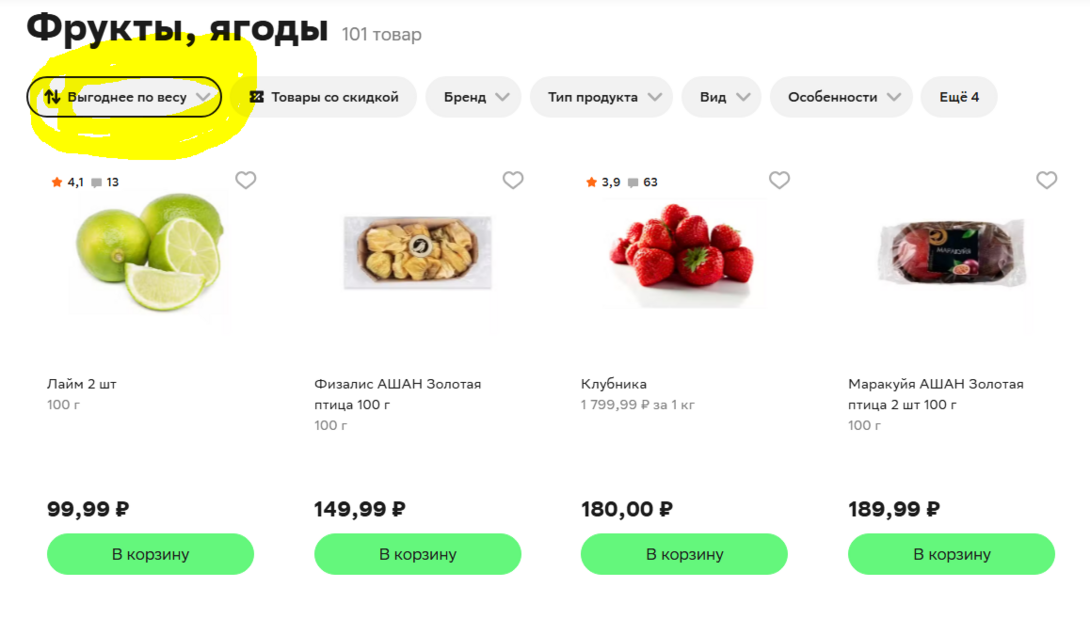Open reviews comment icon for Лайм
Viewport: 1090px width, 619px height.
point(96,183)
